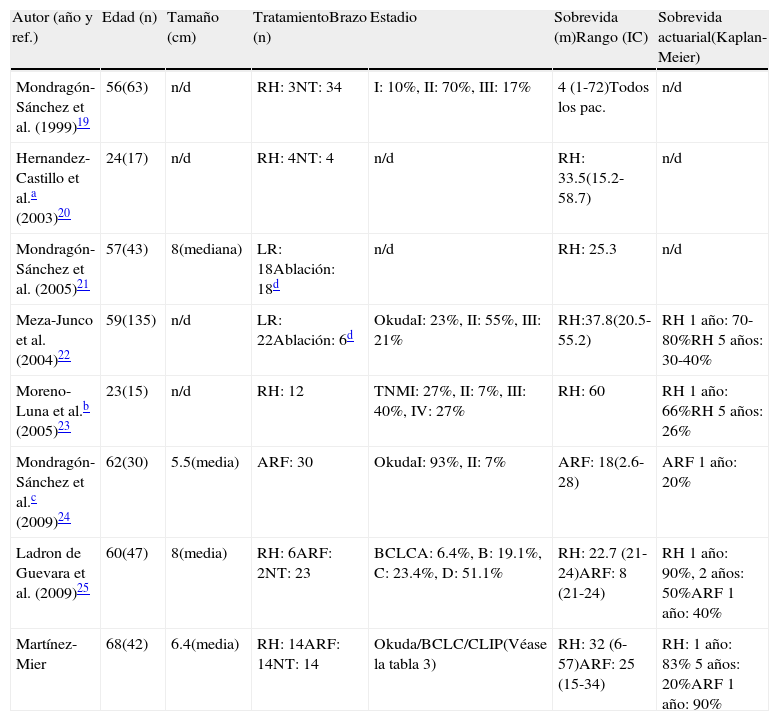Follow the superscript 20 reference link
This screenshot has height=721, width=779.
click(x=64, y=212)
